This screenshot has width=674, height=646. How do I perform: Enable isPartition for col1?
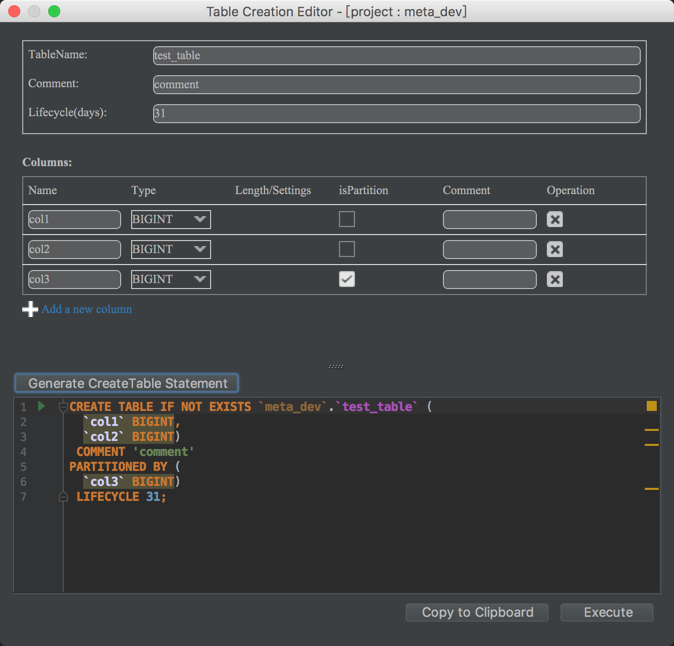pos(347,219)
